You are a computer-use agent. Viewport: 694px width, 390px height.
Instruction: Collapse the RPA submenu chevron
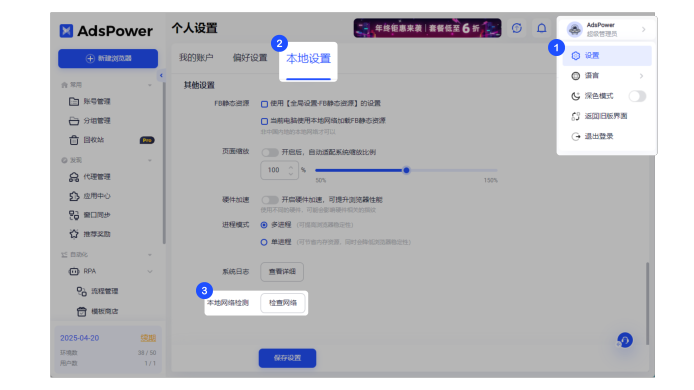click(x=150, y=271)
